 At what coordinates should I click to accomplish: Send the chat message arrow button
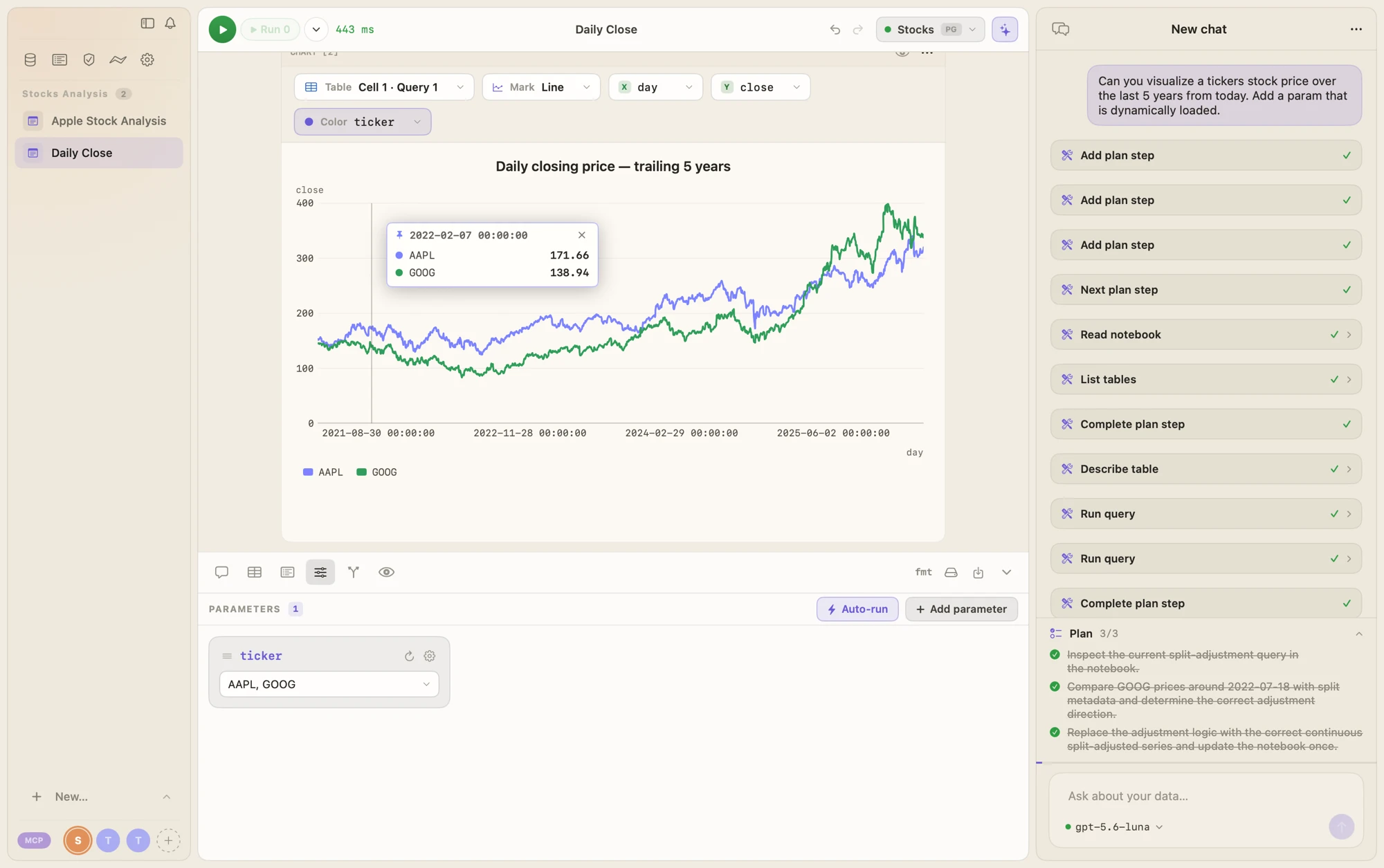pyautogui.click(x=1342, y=827)
